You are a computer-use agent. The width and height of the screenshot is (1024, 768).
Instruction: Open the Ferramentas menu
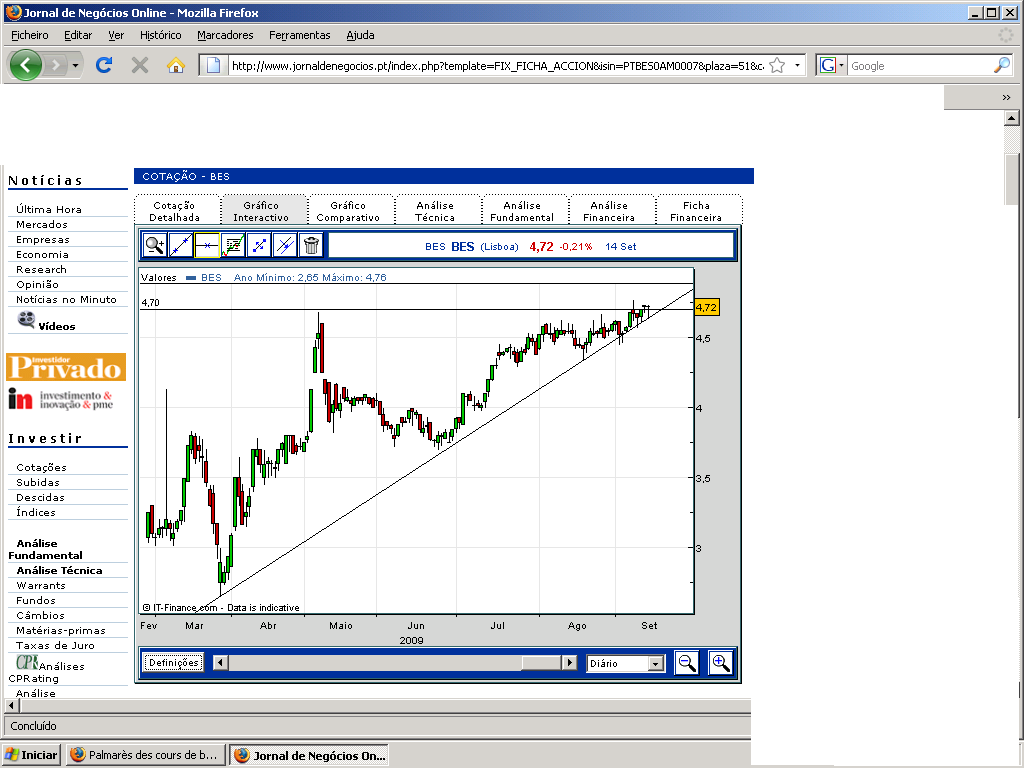(x=300, y=35)
